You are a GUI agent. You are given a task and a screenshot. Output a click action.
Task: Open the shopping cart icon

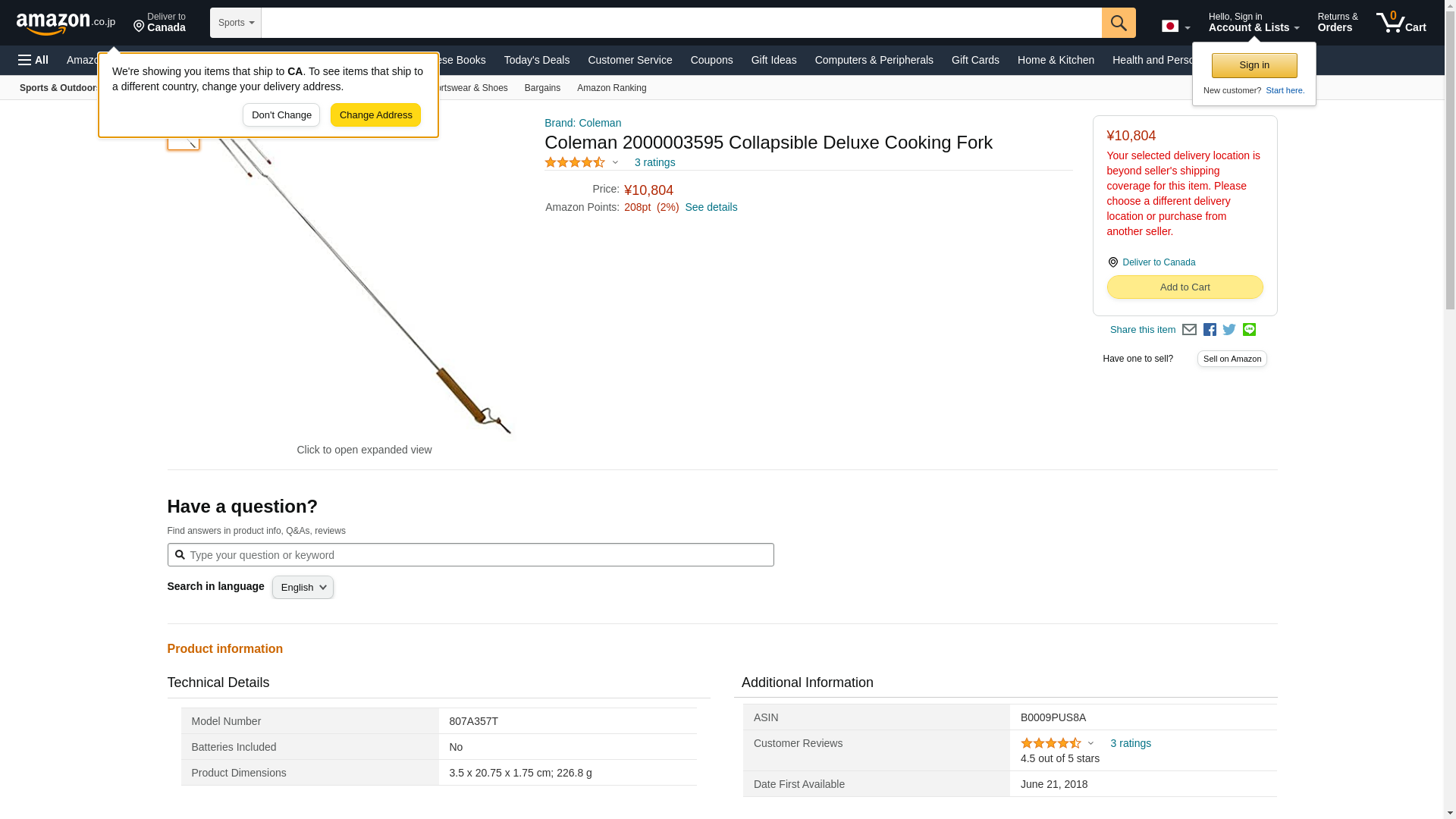click(1401, 23)
